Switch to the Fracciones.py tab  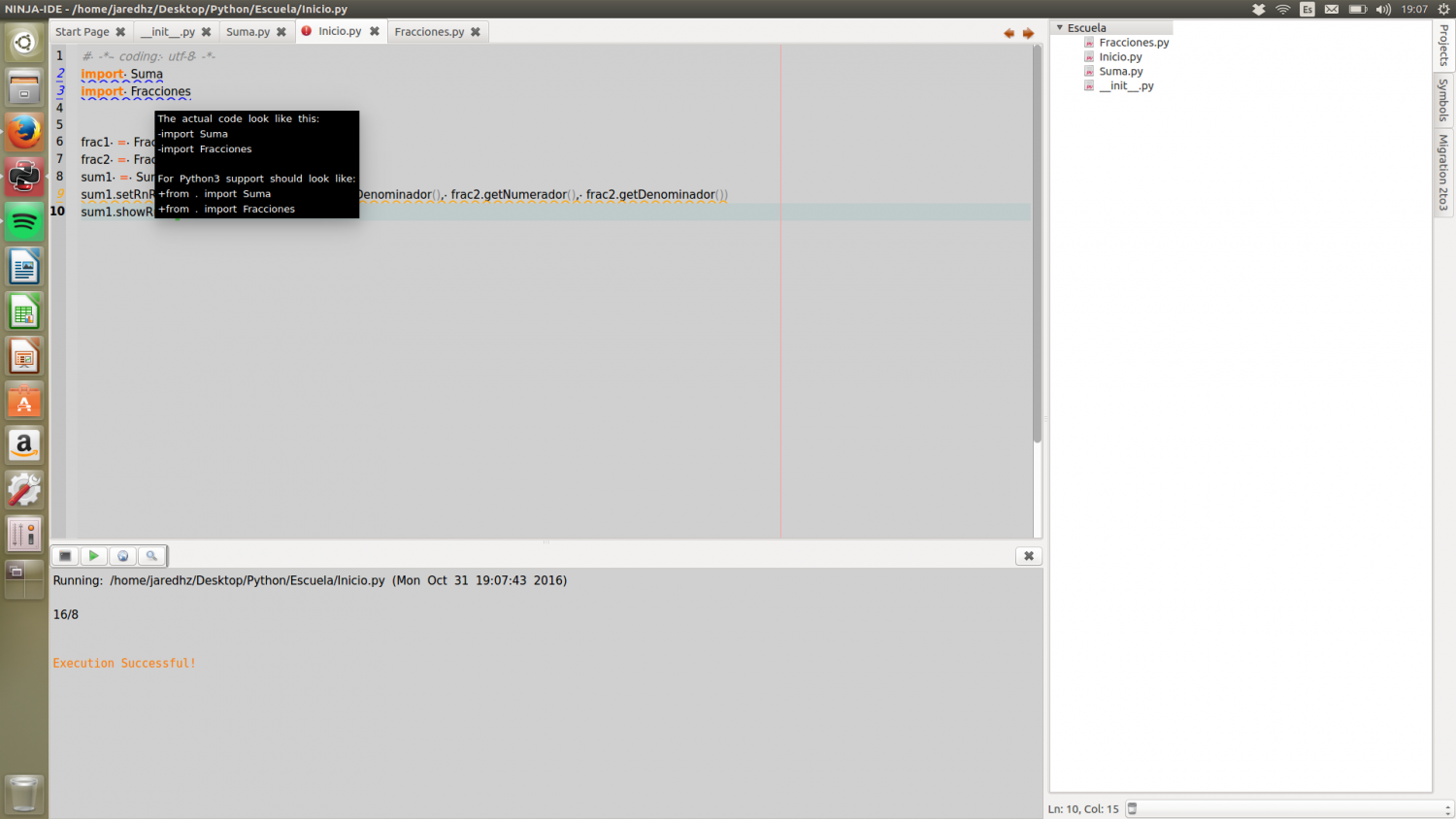tap(429, 32)
